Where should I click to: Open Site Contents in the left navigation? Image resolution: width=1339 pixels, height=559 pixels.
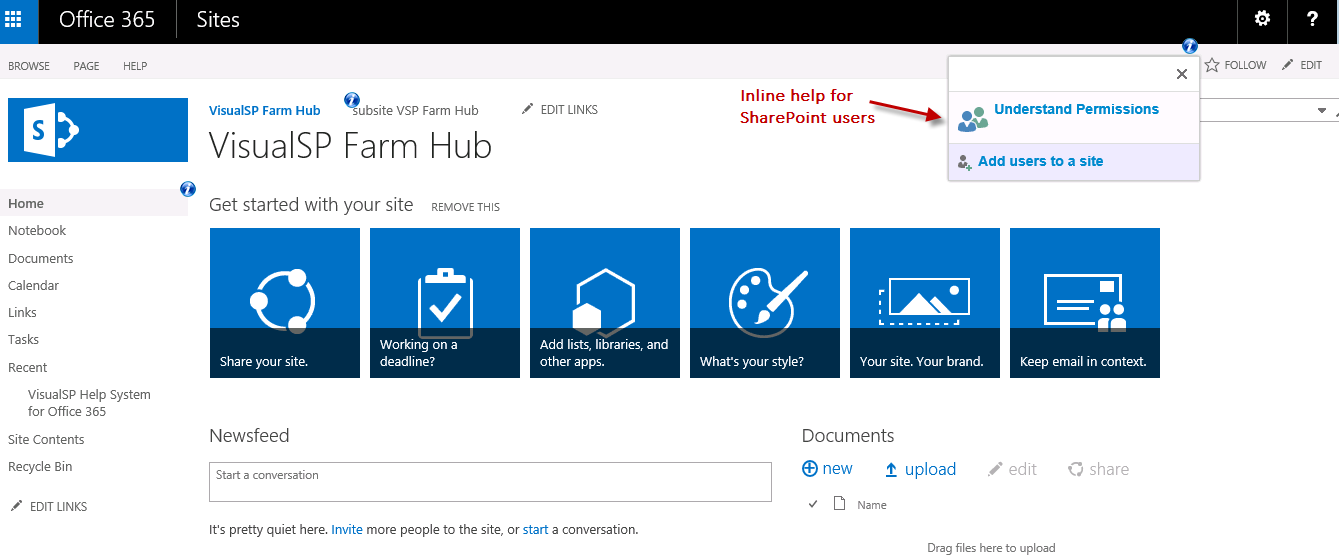[x=46, y=439]
